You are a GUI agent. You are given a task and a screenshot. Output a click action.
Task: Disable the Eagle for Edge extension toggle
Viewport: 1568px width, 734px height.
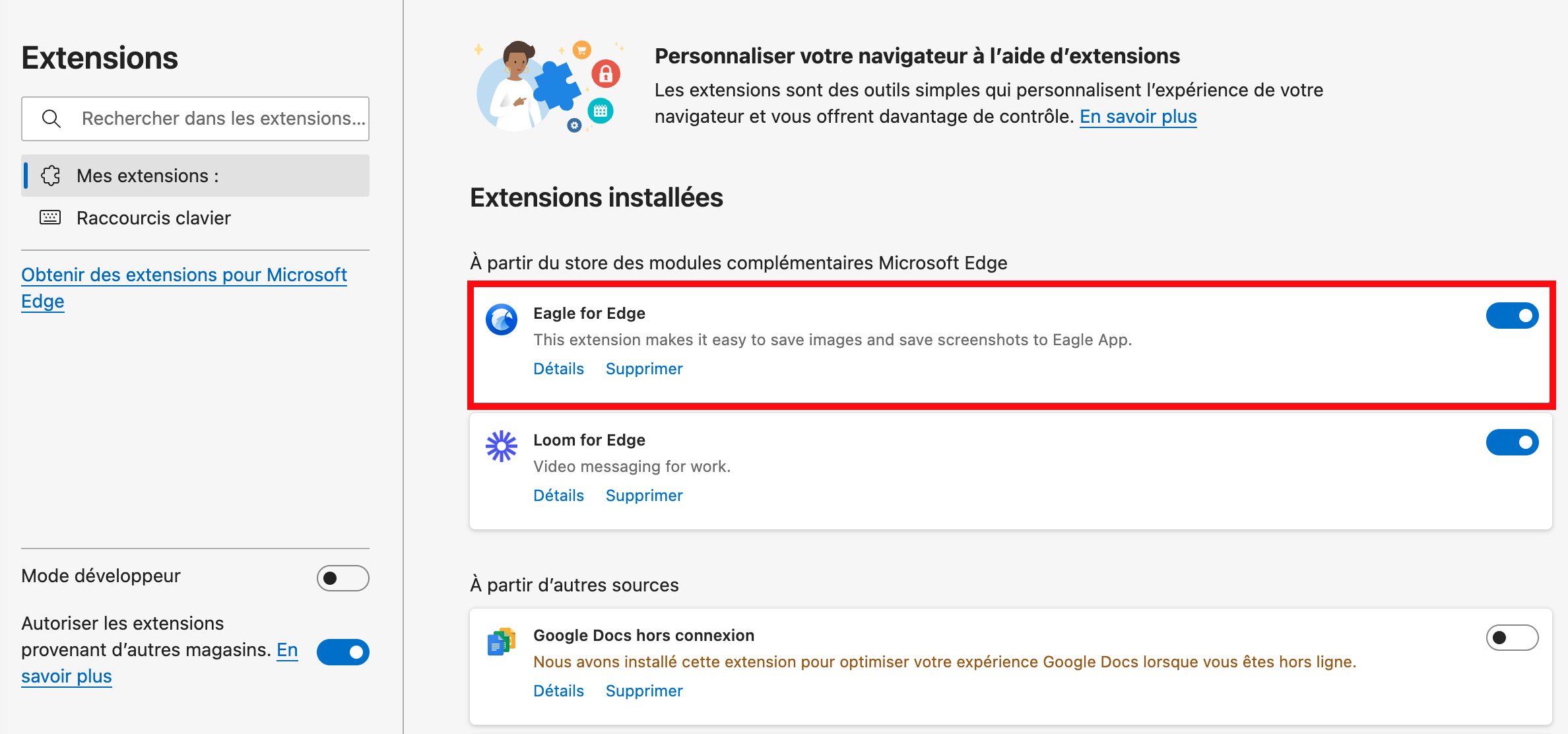point(1512,316)
